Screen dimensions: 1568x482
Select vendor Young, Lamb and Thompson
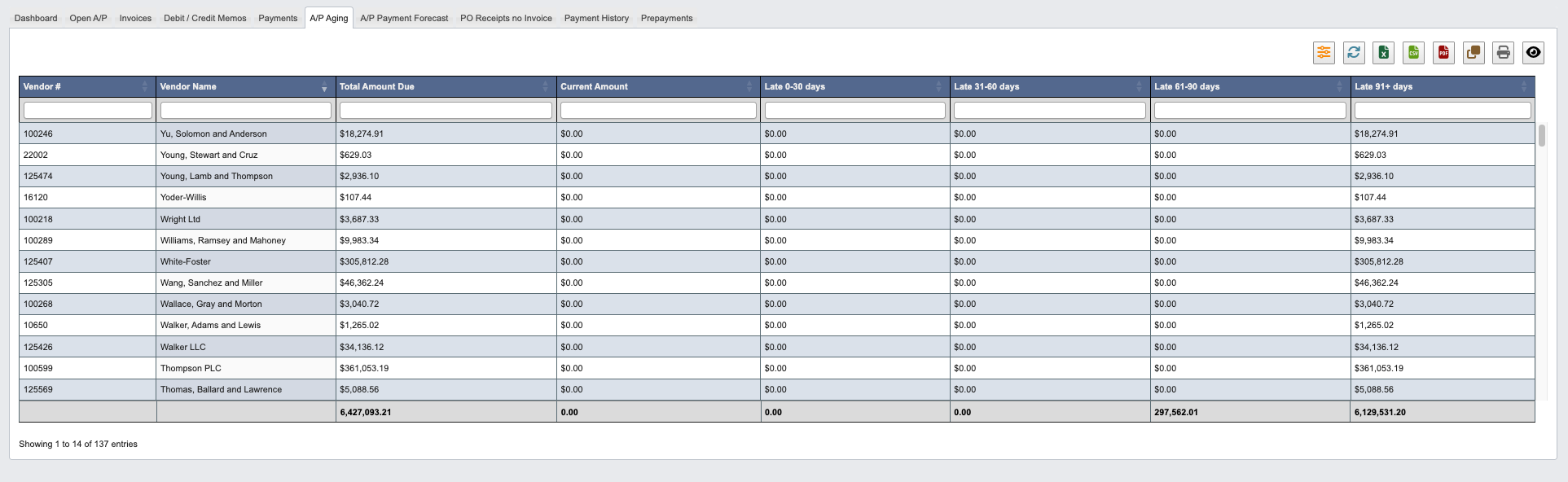click(x=217, y=176)
